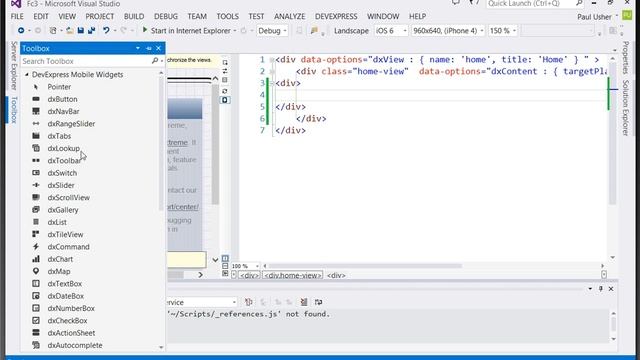Screen dimensions: 640x360
Task: Select the dxTabs widget icon
Action: [36, 136]
